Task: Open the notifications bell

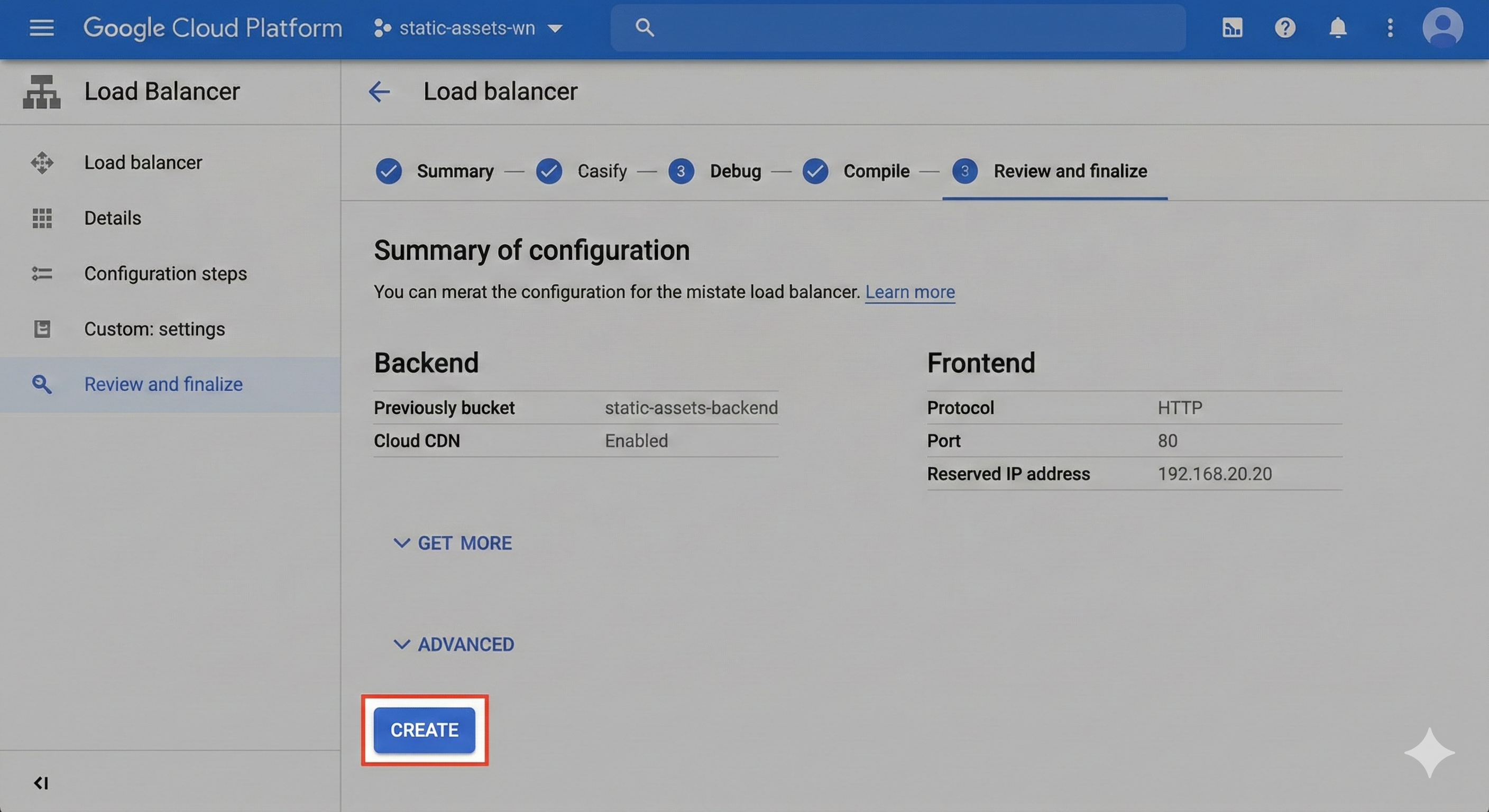Action: pyautogui.click(x=1338, y=27)
